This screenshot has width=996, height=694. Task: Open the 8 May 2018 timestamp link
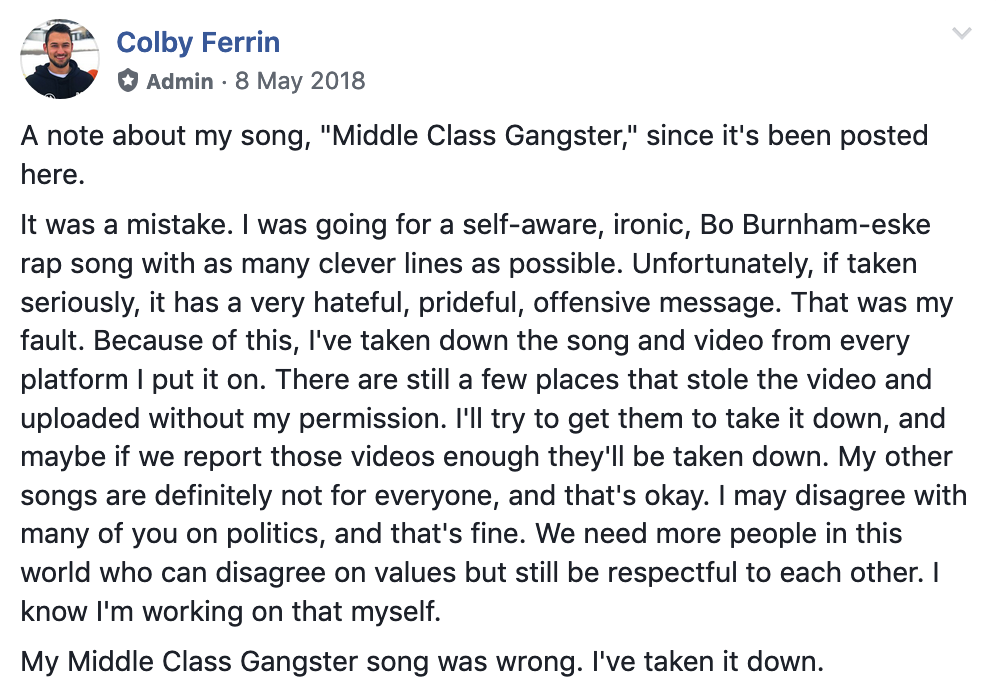click(x=300, y=81)
